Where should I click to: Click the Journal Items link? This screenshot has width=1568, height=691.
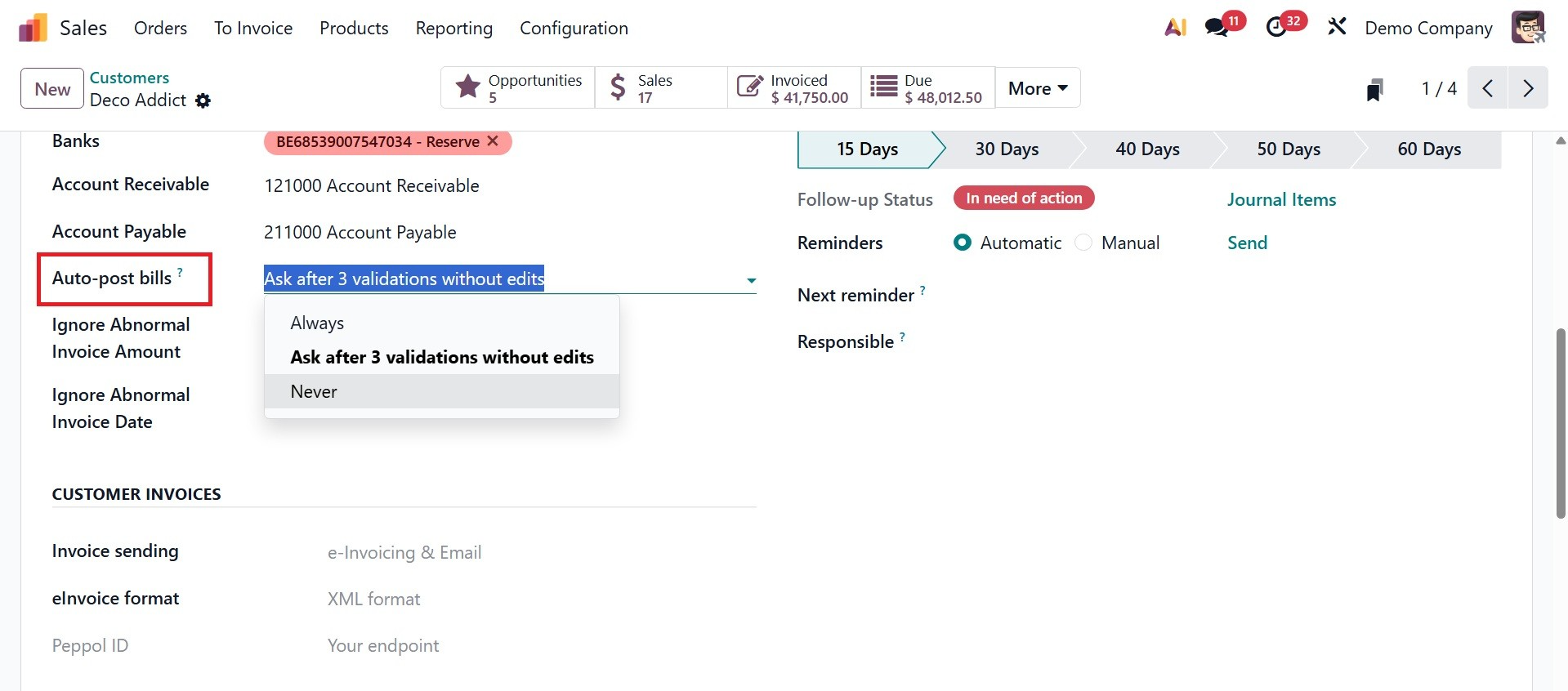[1281, 199]
